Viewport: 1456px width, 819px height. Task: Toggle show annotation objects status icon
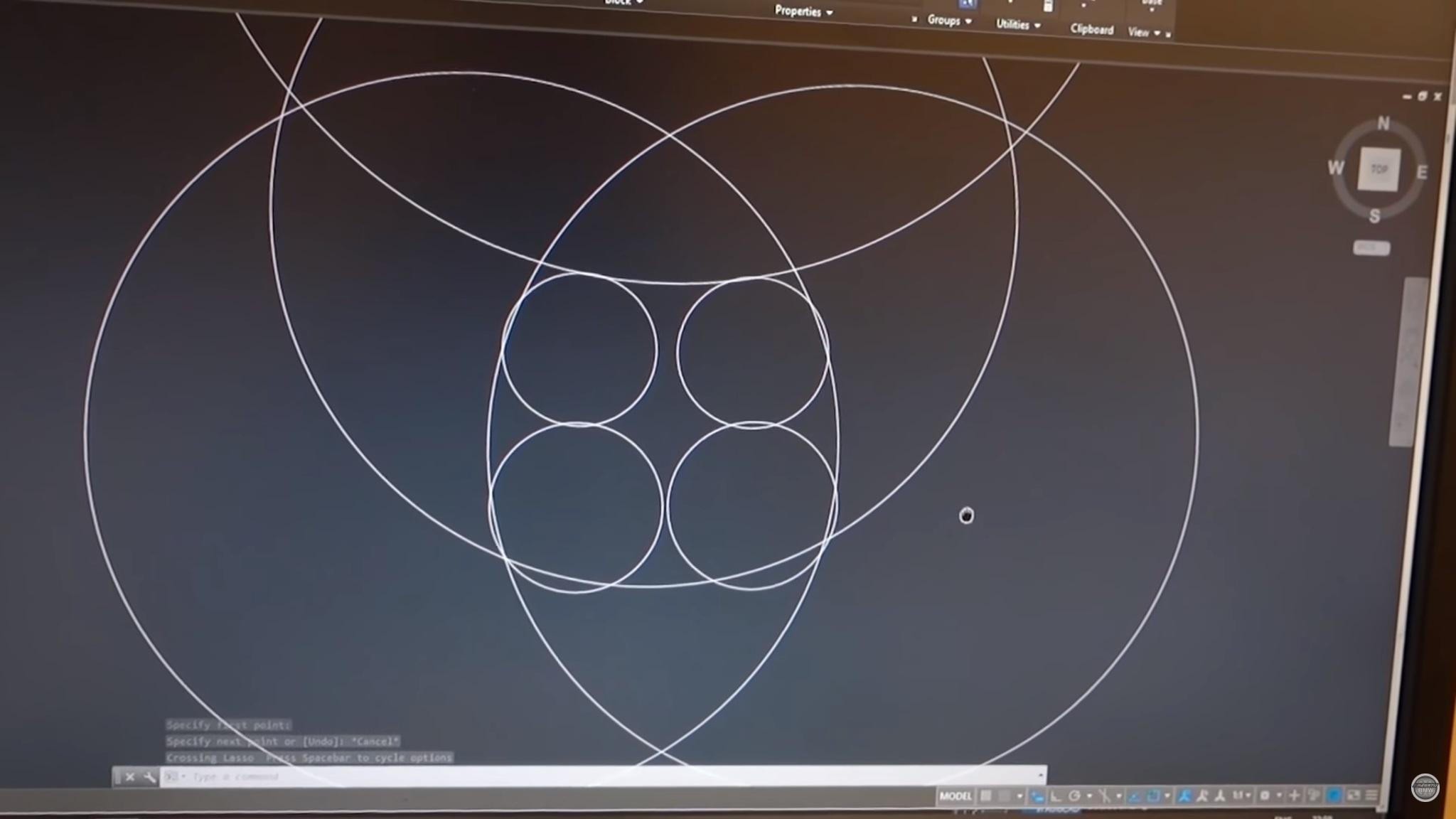(x=1184, y=796)
